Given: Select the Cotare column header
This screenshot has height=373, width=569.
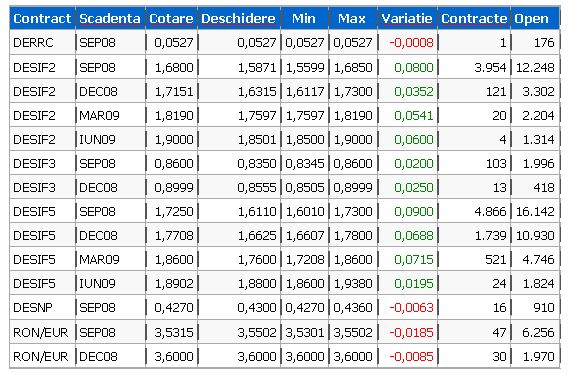Looking at the screenshot, I should click(171, 18).
